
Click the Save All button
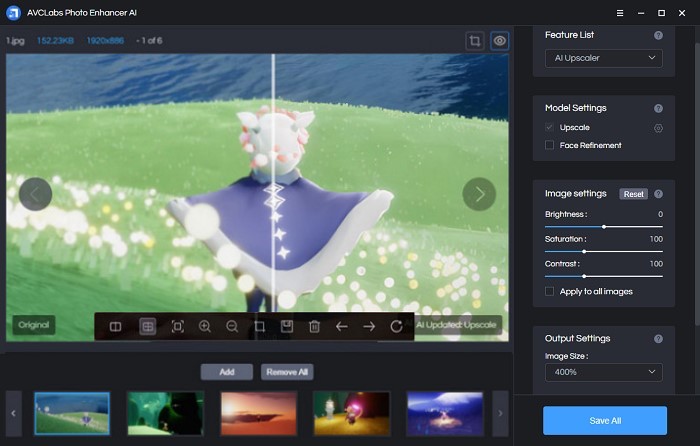tap(605, 421)
